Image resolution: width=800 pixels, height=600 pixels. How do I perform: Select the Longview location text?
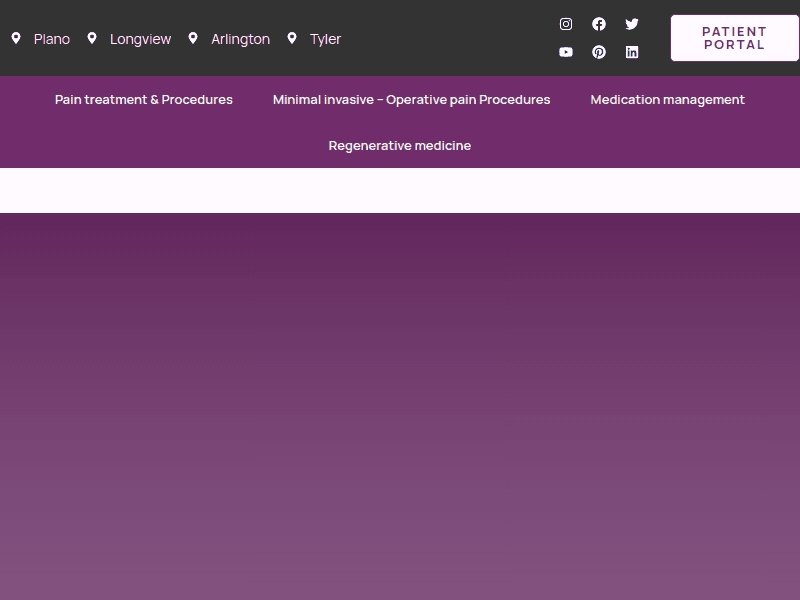click(x=140, y=39)
